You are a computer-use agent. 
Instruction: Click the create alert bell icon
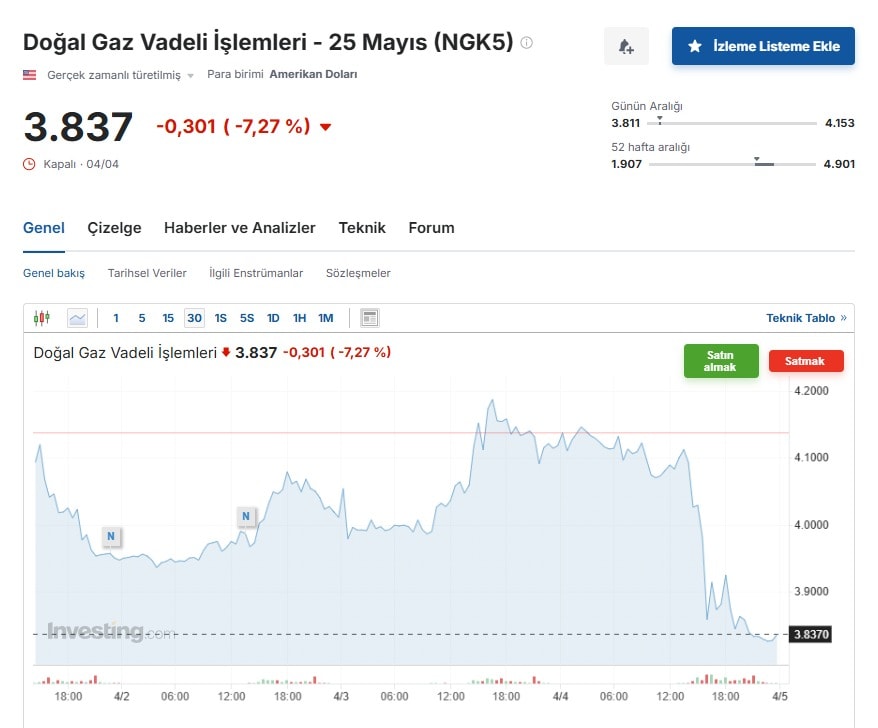click(626, 46)
